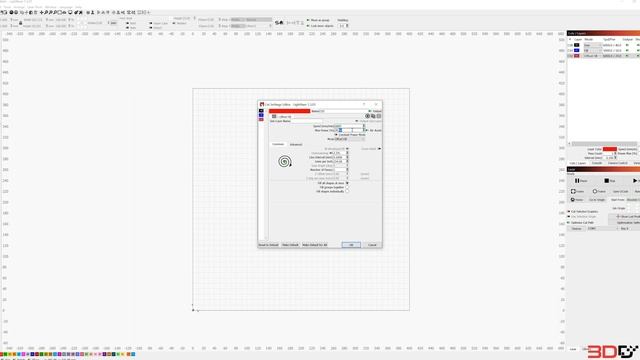The height and width of the screenshot is (360, 640).
Task: Toggle Cut Selected Graphics switch
Action: 569,211
